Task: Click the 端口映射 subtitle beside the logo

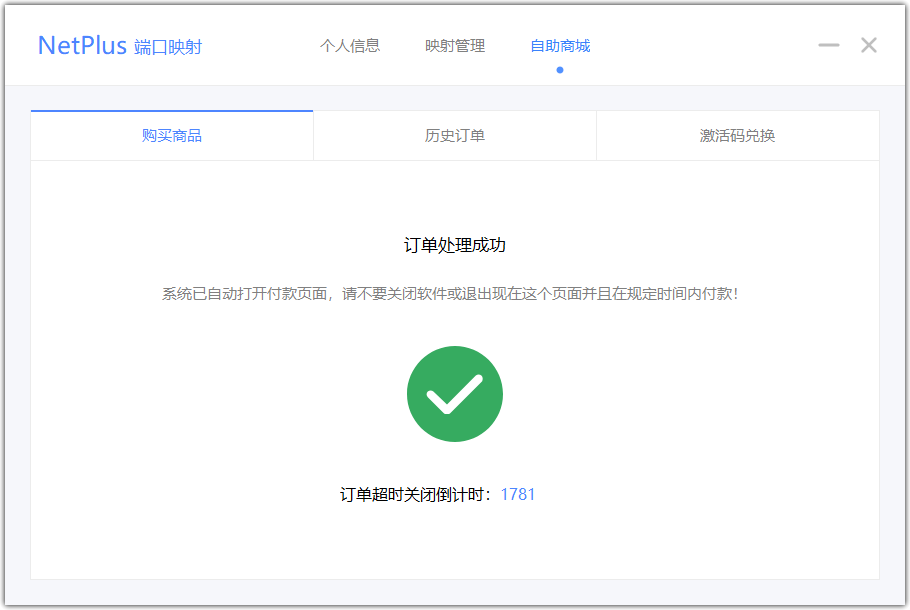Action: [x=168, y=47]
